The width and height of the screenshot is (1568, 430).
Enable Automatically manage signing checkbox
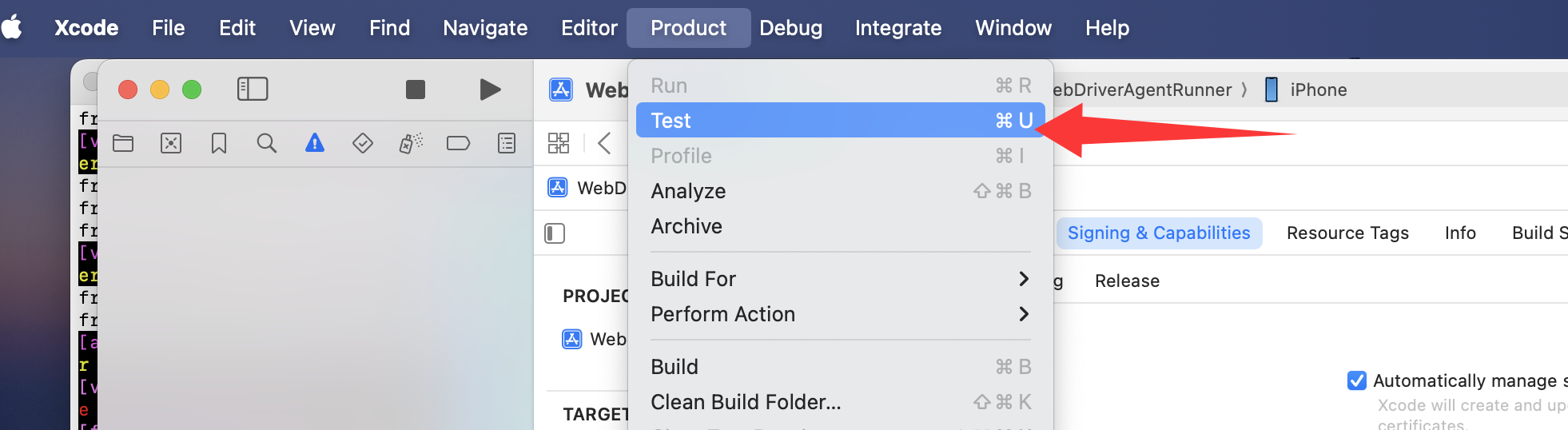click(1357, 380)
